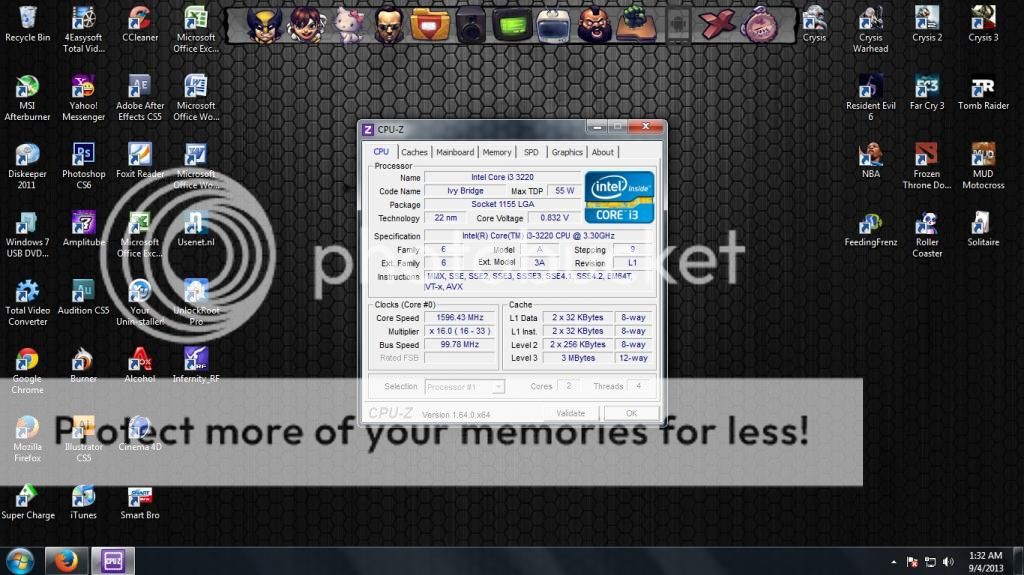Open CCleaner desktop shortcut
This screenshot has width=1024, height=575.
pos(140,24)
